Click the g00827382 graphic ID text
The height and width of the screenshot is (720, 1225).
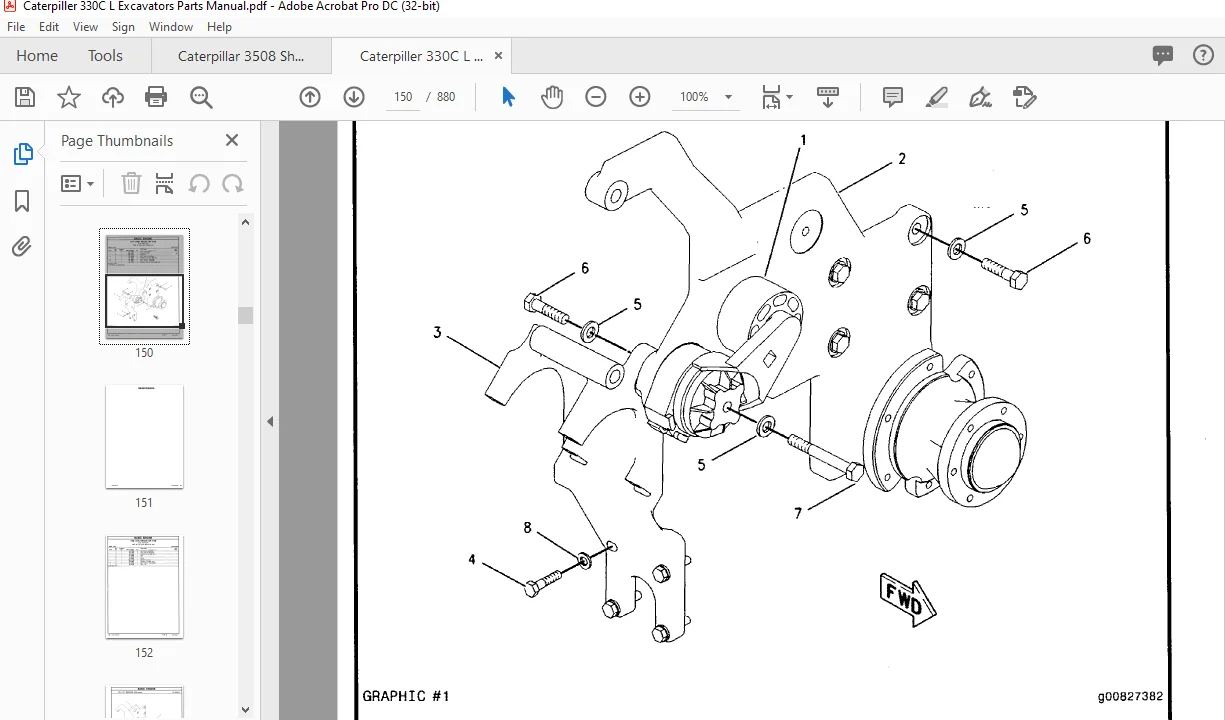pyautogui.click(x=1129, y=697)
